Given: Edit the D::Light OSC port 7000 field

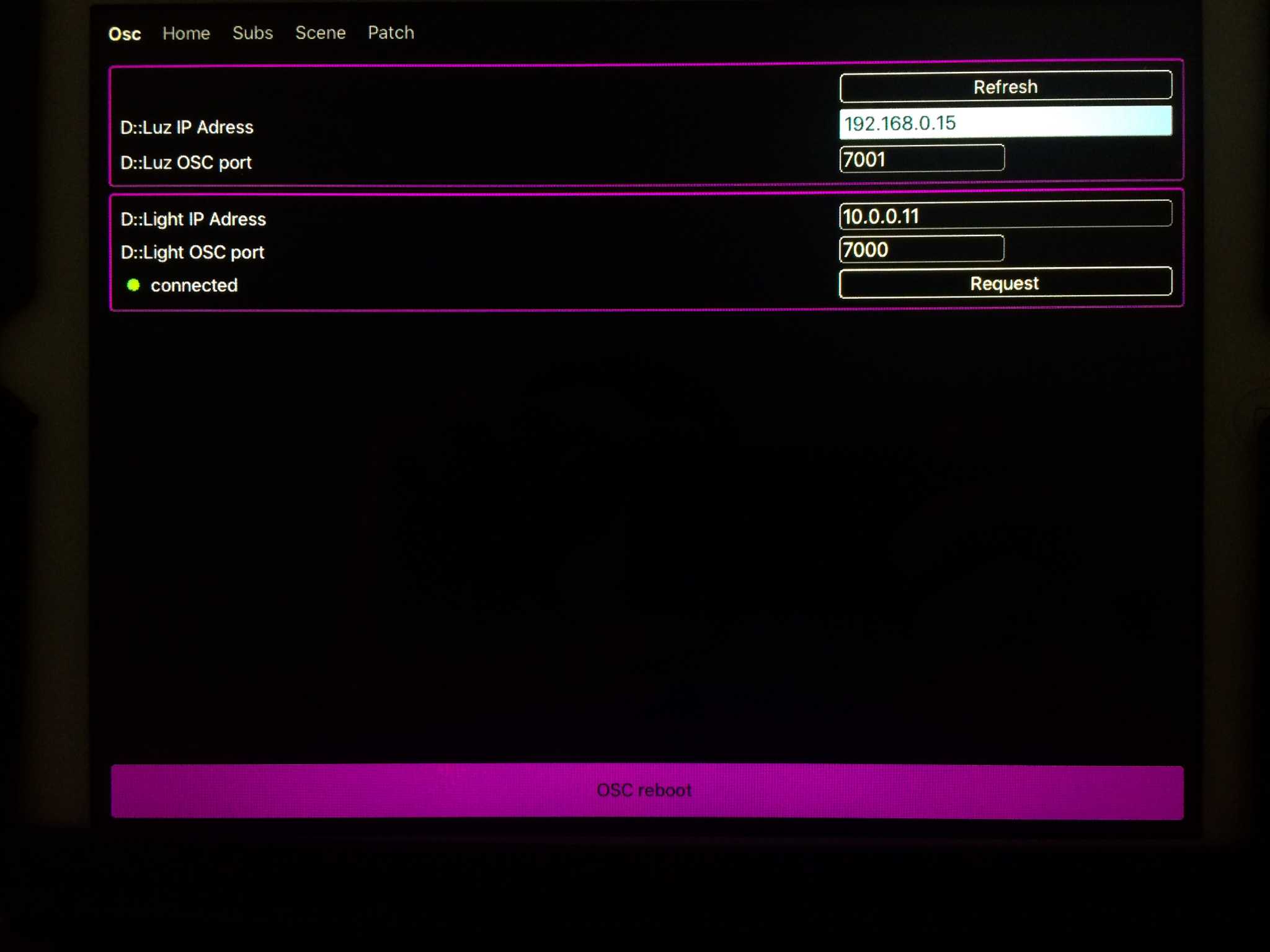Looking at the screenshot, I should (x=921, y=249).
